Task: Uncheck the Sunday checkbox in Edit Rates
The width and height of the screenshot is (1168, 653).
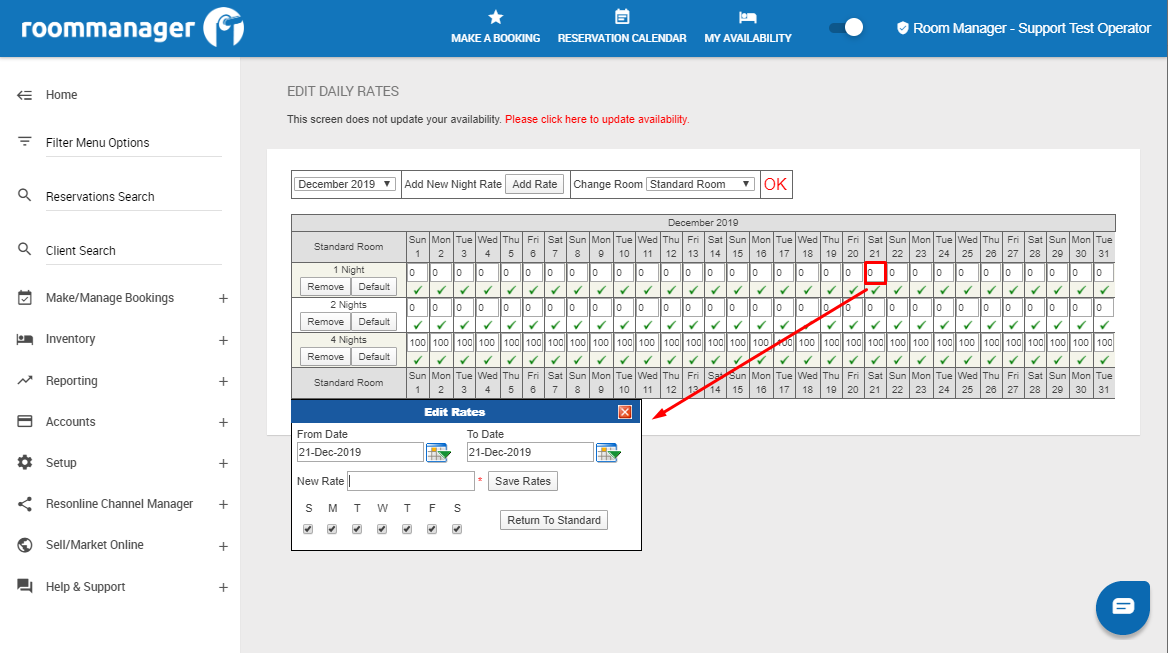Action: point(308,529)
